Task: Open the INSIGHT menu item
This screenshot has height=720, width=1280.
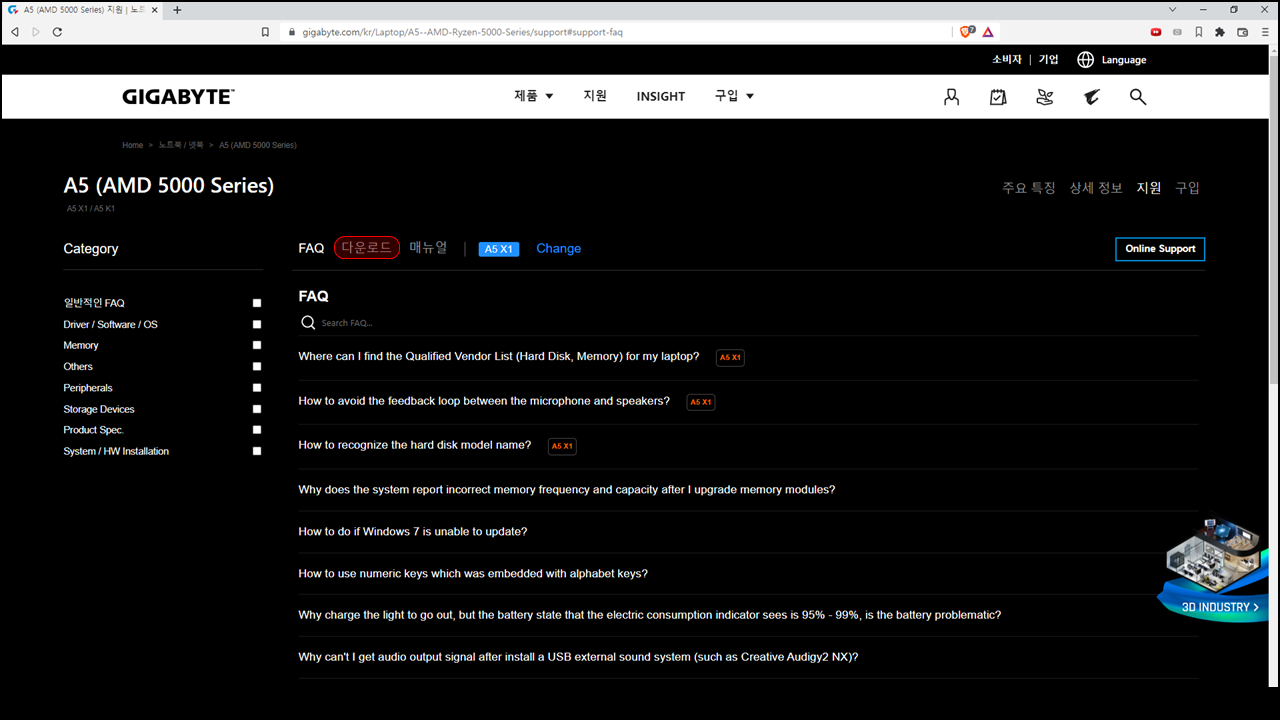Action: click(x=661, y=97)
